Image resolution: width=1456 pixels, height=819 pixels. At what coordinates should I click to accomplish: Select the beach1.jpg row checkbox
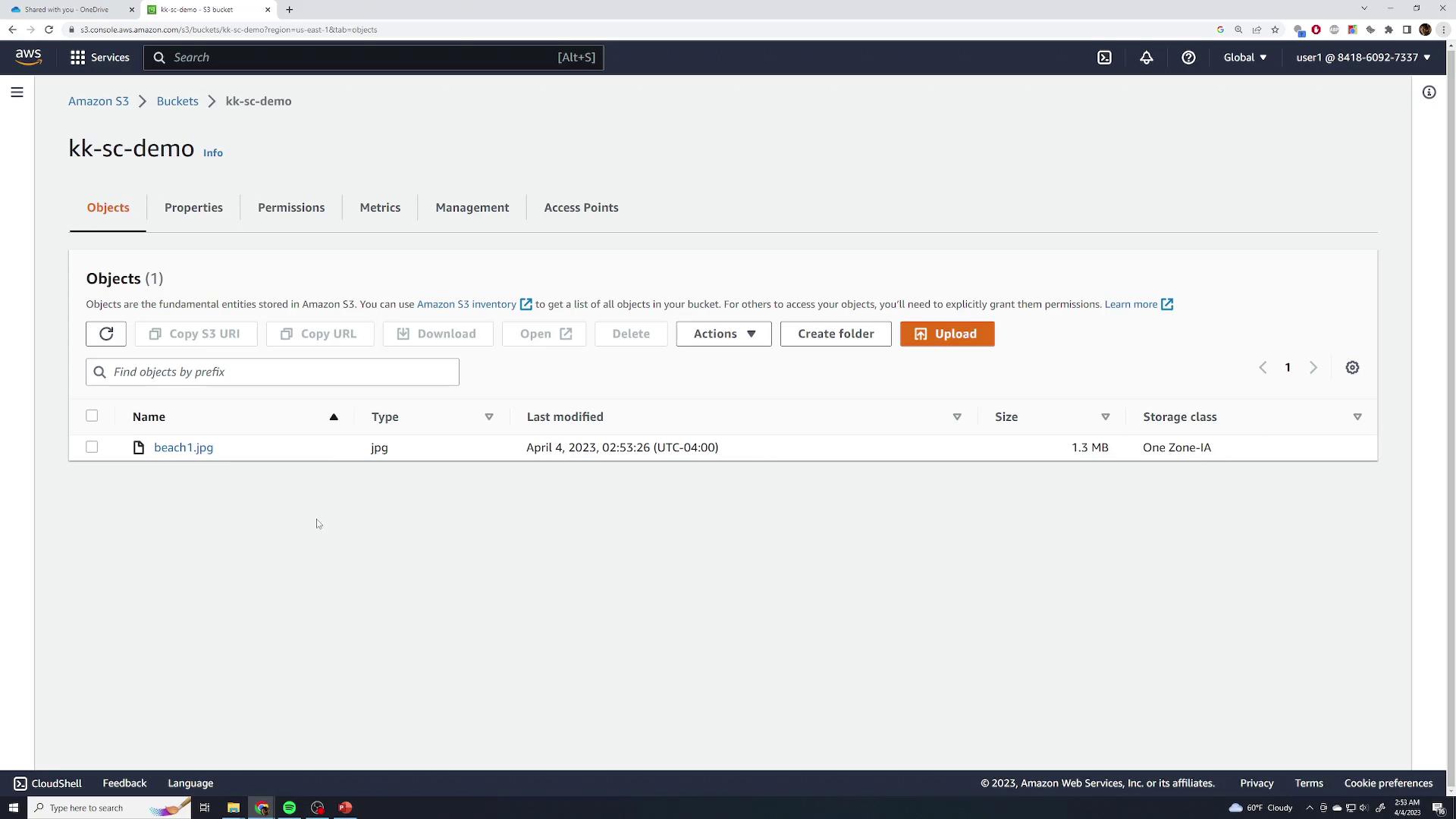[92, 447]
